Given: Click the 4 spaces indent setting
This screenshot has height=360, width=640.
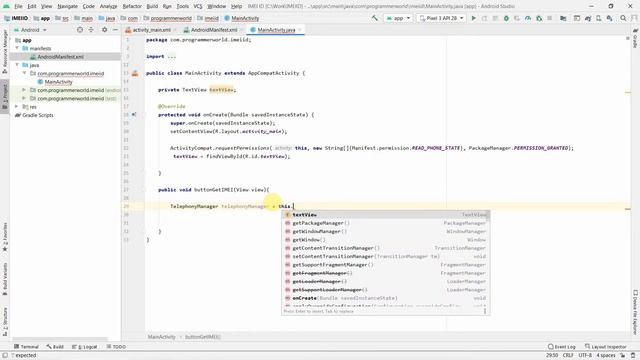Looking at the screenshot, I should coord(606,356).
